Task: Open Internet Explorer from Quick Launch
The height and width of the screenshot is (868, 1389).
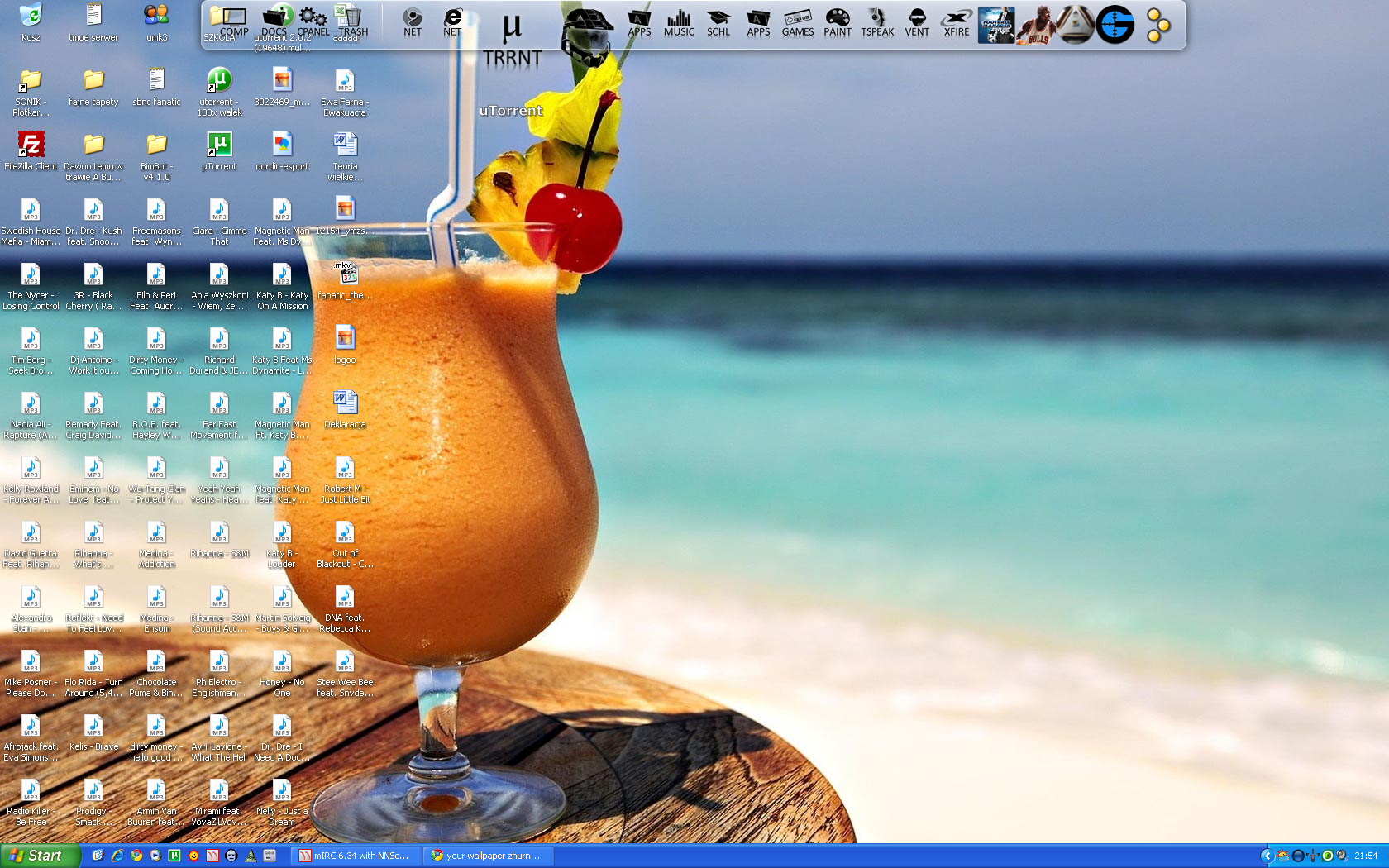Action: coord(117,856)
